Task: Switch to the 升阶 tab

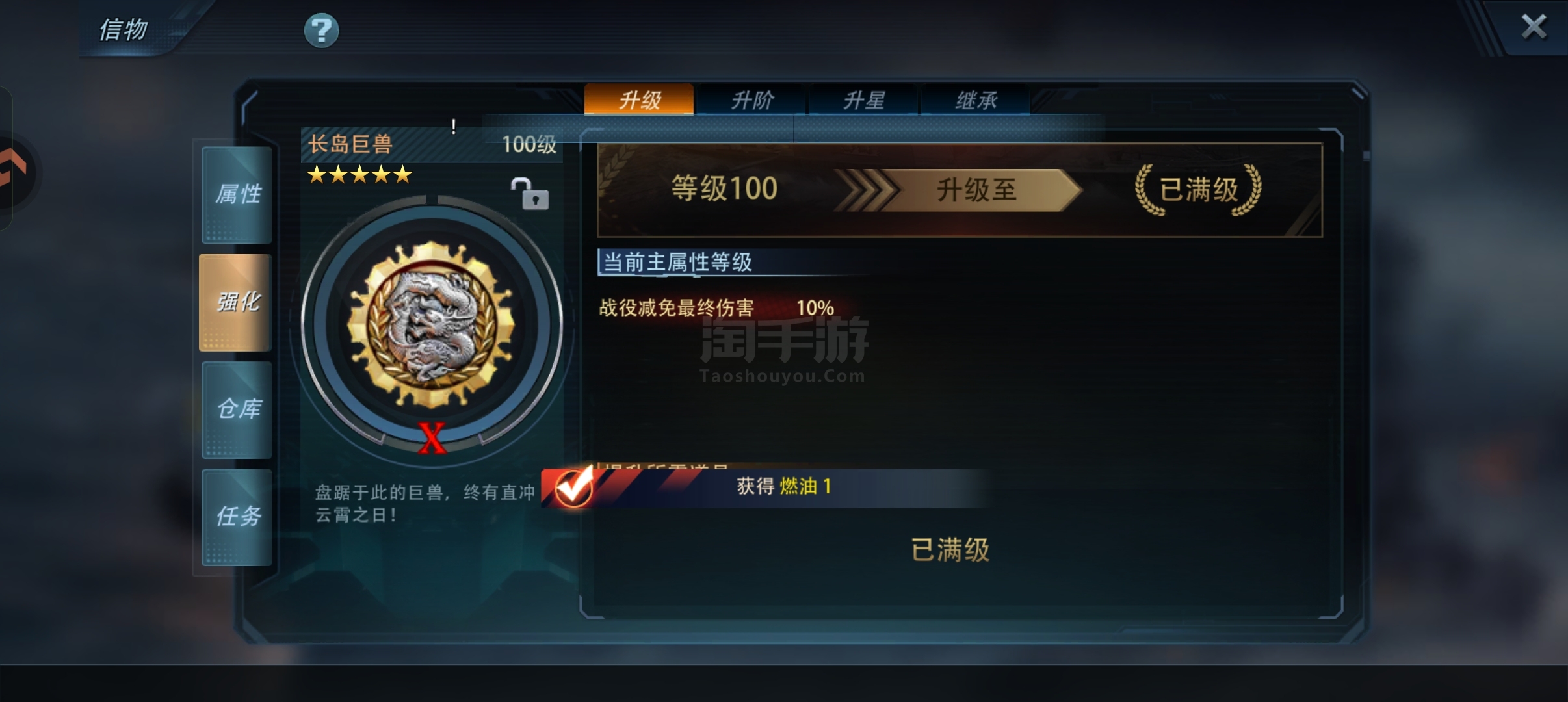Action: pyautogui.click(x=751, y=99)
